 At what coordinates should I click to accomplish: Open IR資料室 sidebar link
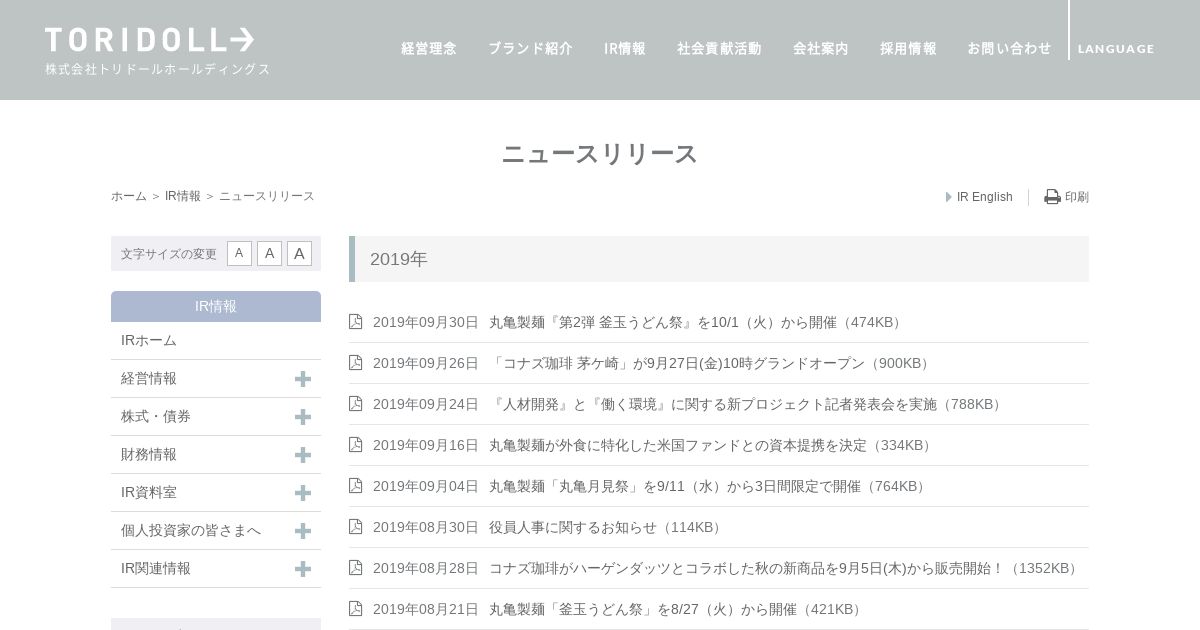coord(149,492)
